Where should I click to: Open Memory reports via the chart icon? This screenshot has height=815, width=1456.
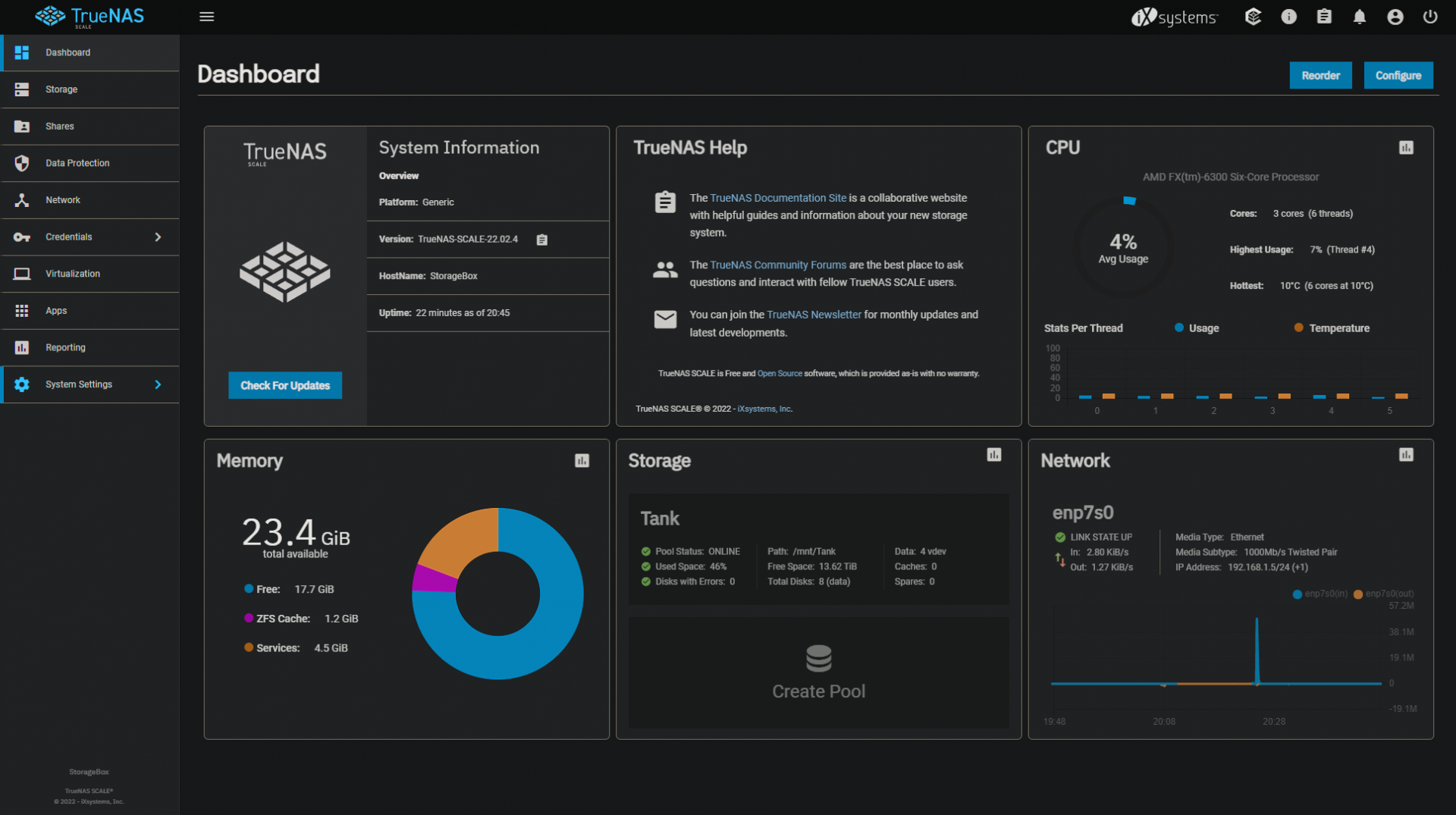tap(582, 461)
